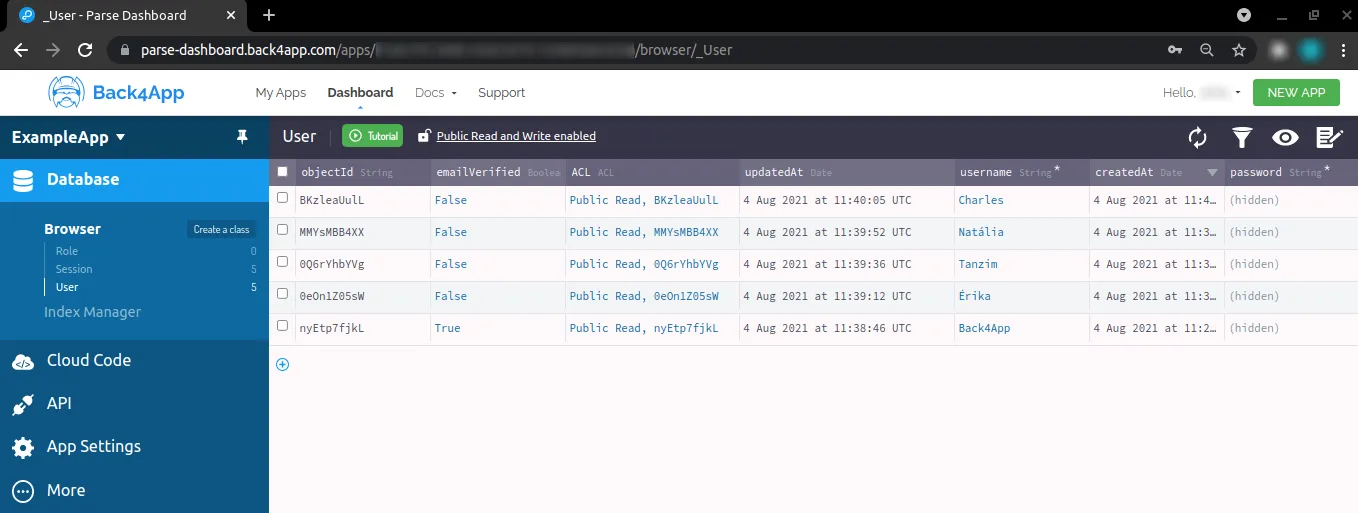The width and height of the screenshot is (1358, 513).
Task: Click the browser zoom magnifier icon
Action: [x=1207, y=49]
